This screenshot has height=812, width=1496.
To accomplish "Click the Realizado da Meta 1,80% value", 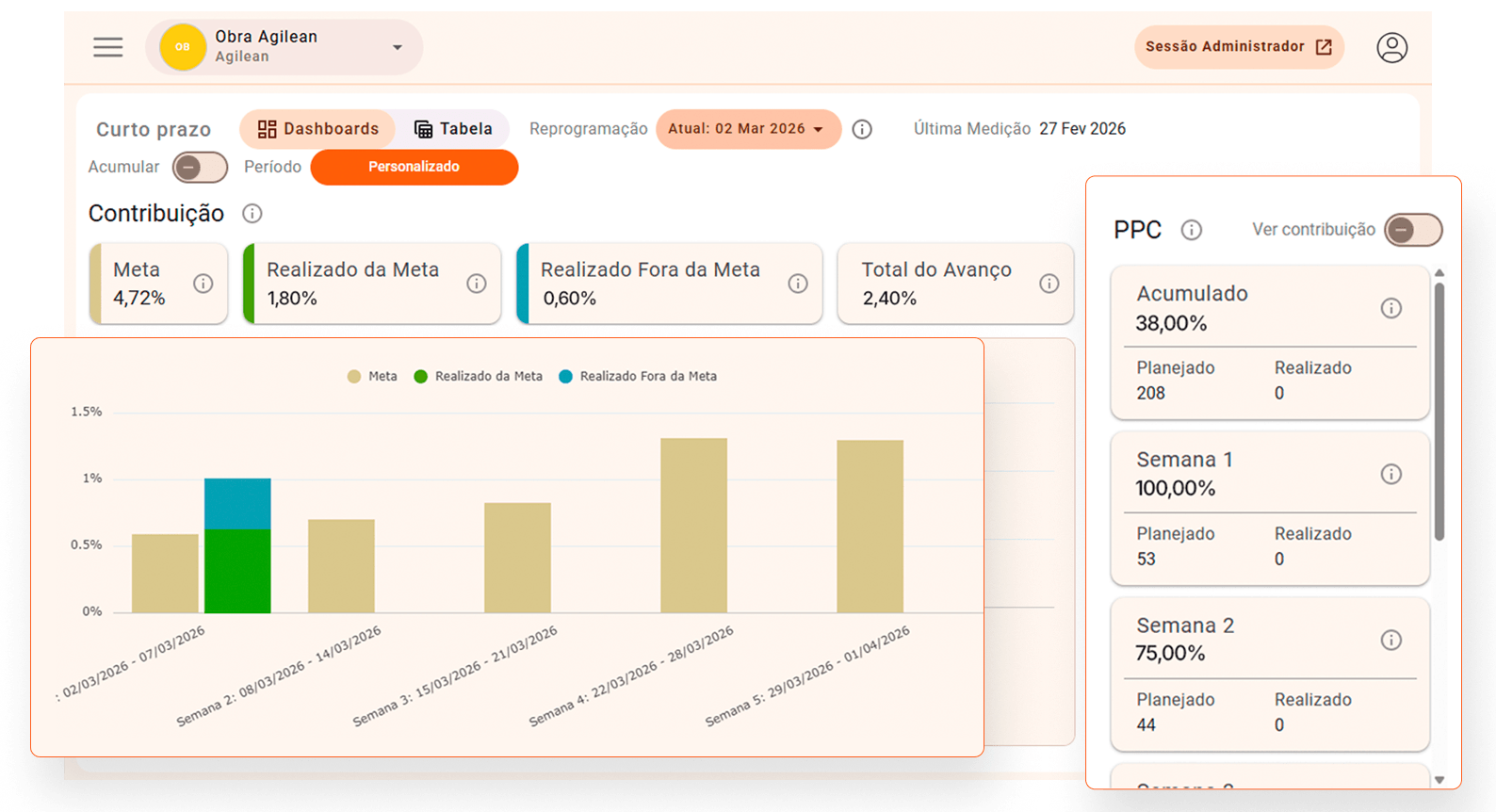I will (x=292, y=299).
